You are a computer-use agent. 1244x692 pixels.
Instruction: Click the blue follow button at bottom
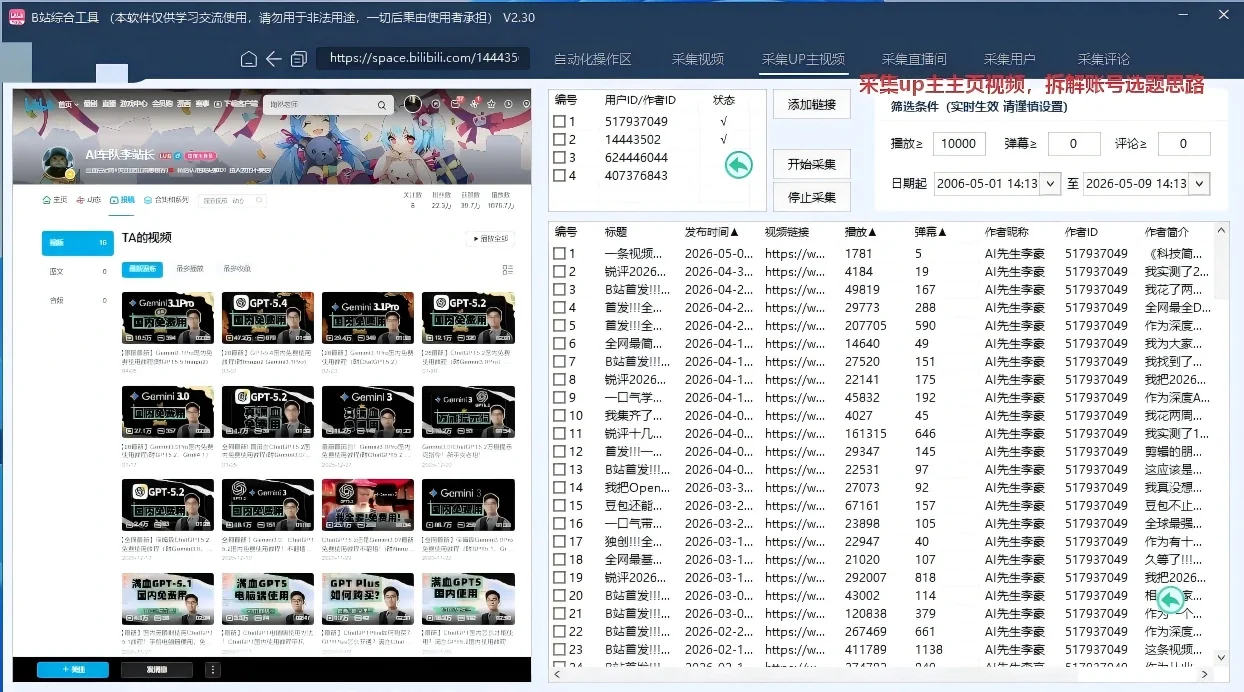coord(73,670)
